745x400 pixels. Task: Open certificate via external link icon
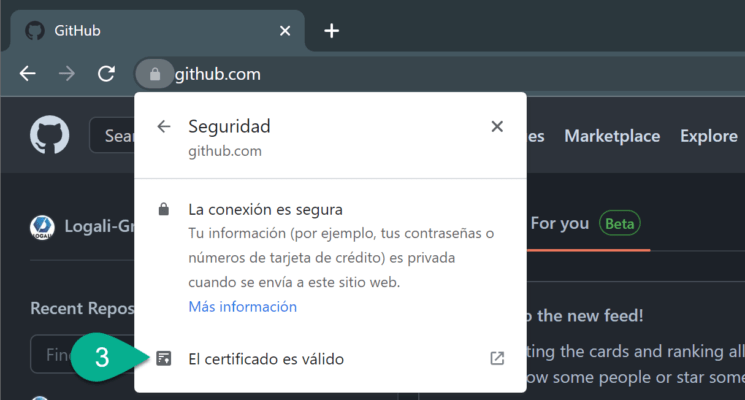coord(497,358)
